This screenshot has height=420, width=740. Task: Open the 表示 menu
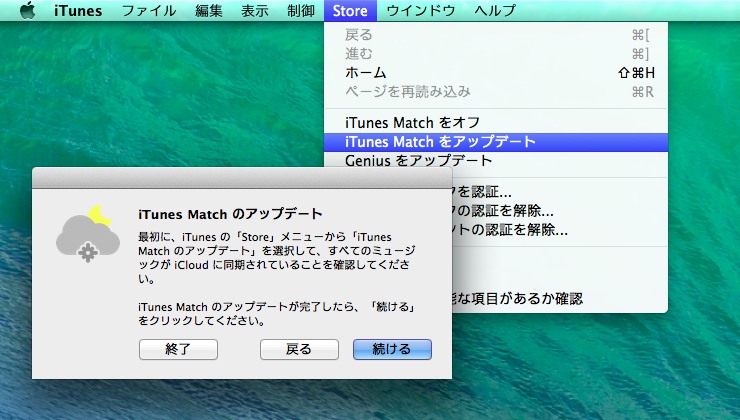click(x=255, y=10)
